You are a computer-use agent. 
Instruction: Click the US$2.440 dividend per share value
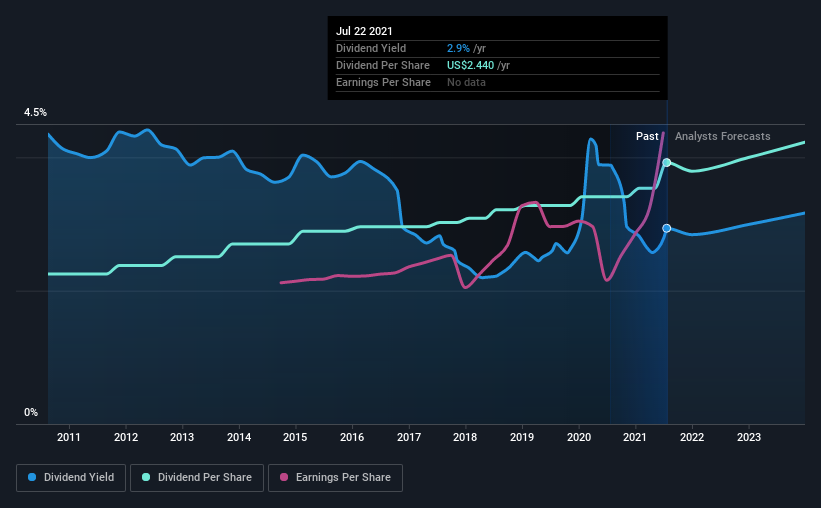pos(470,65)
